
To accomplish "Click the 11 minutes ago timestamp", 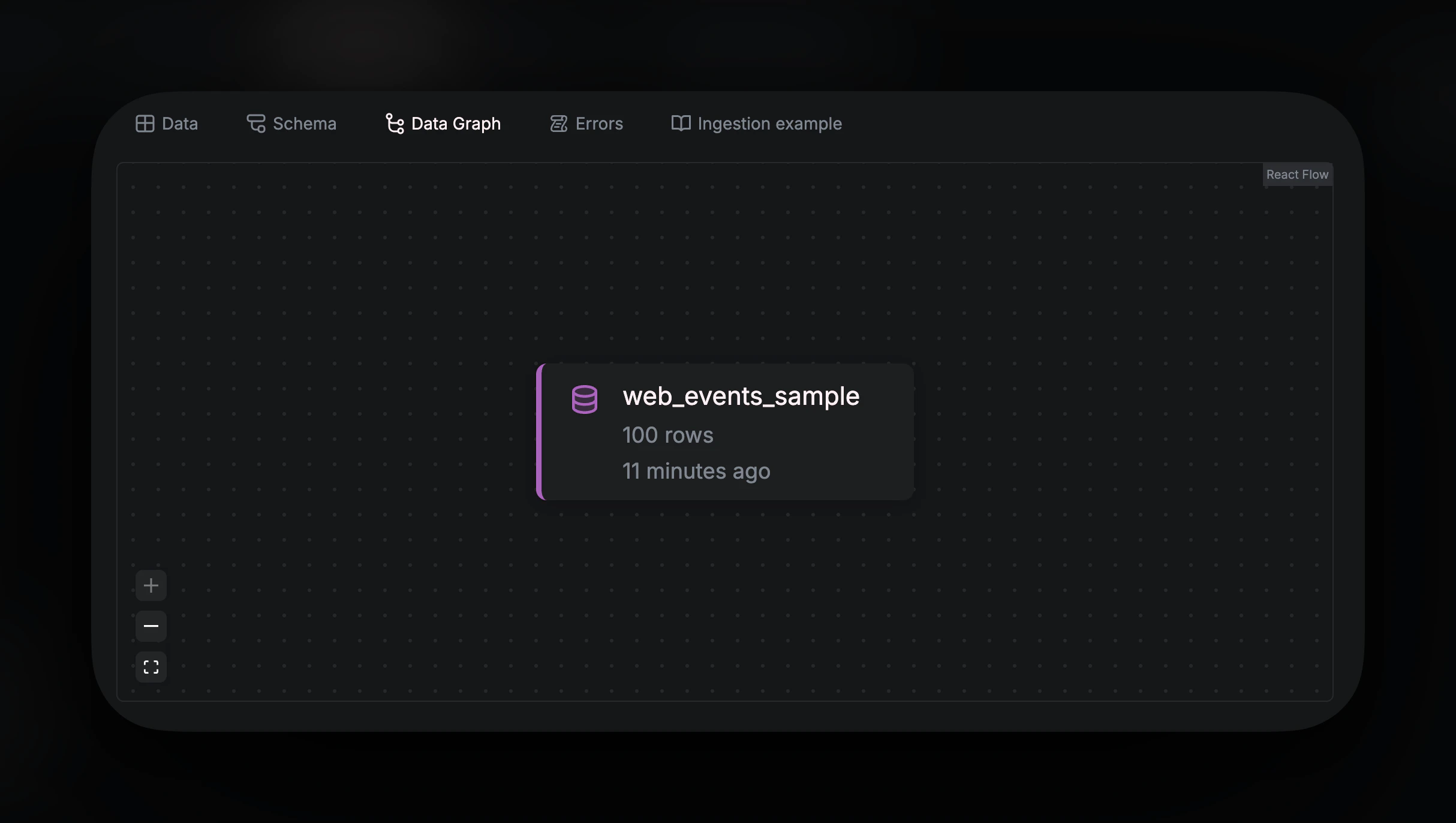I will [696, 471].
